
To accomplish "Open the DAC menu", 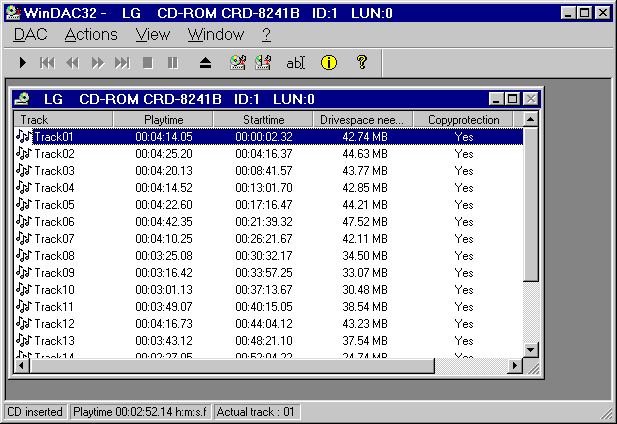I will click(30, 34).
